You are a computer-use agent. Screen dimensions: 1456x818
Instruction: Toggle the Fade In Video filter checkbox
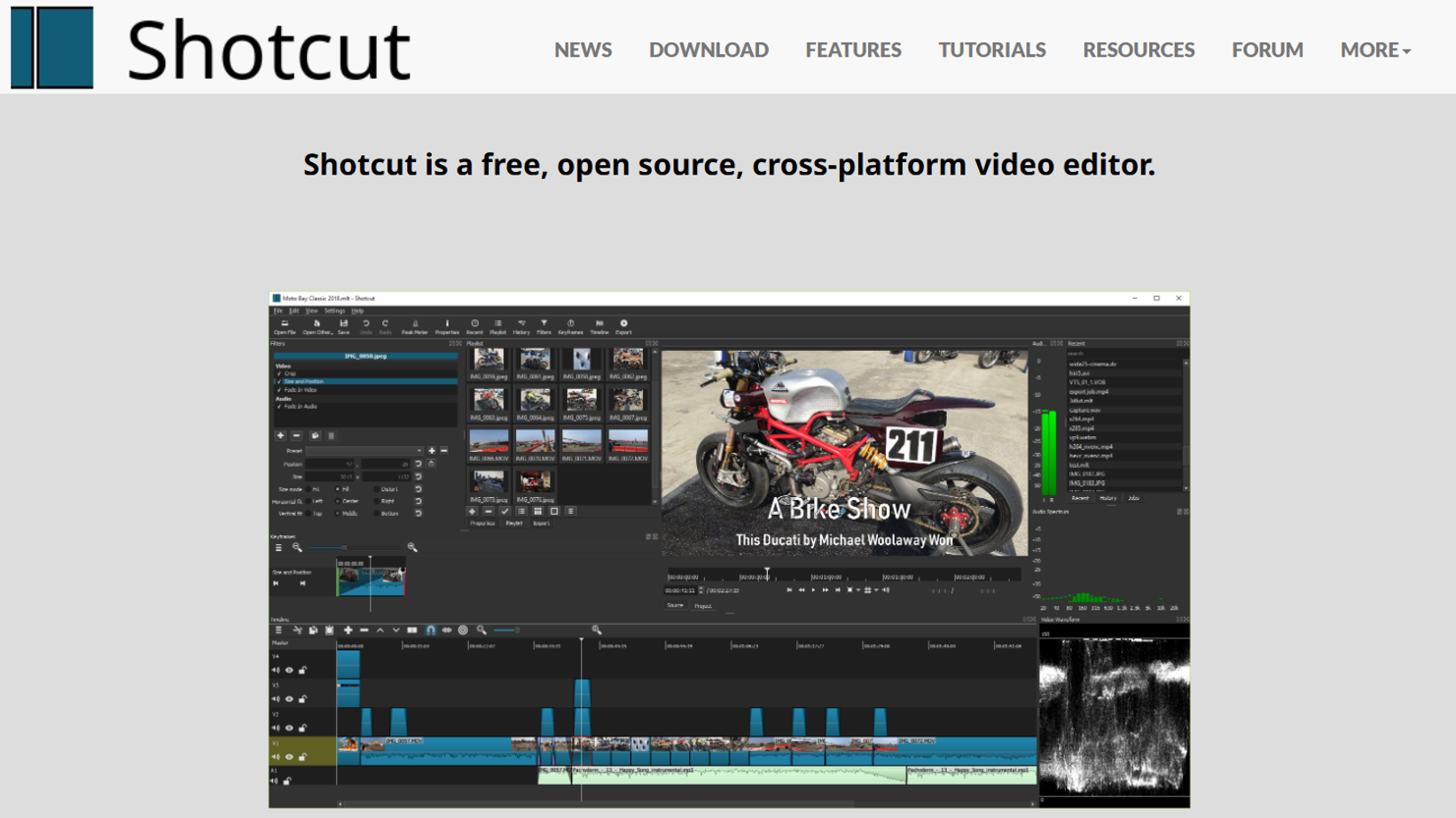point(279,390)
